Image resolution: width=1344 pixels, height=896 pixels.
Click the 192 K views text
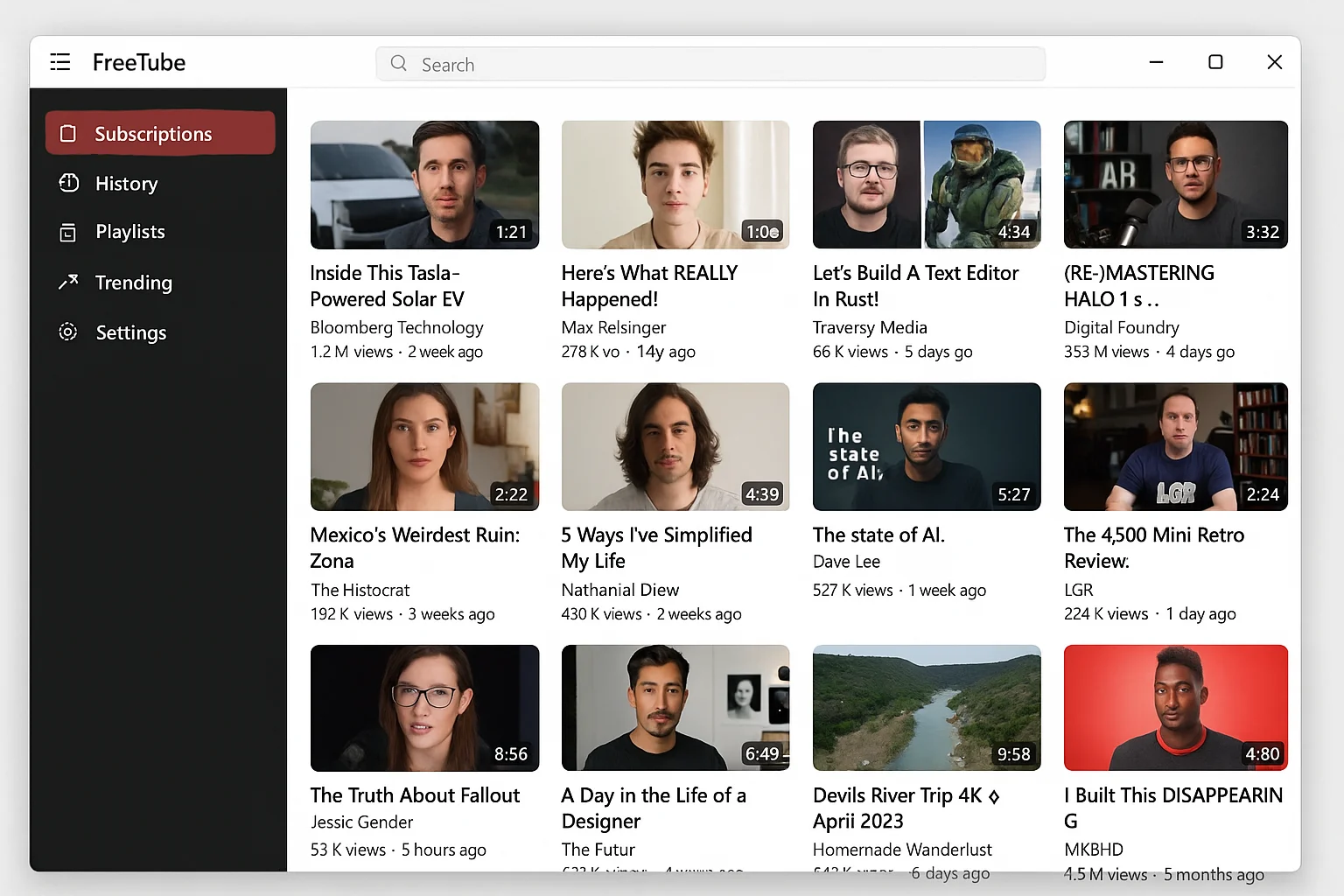click(352, 614)
